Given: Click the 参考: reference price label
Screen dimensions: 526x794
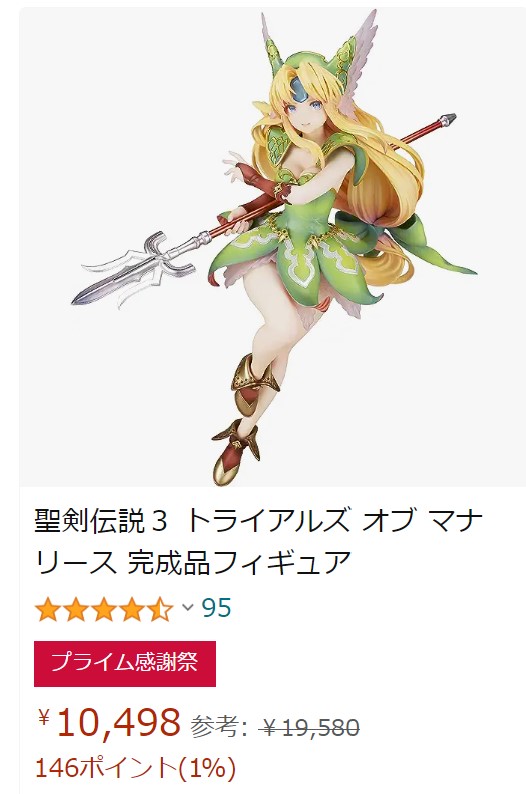Looking at the screenshot, I should point(219,728).
